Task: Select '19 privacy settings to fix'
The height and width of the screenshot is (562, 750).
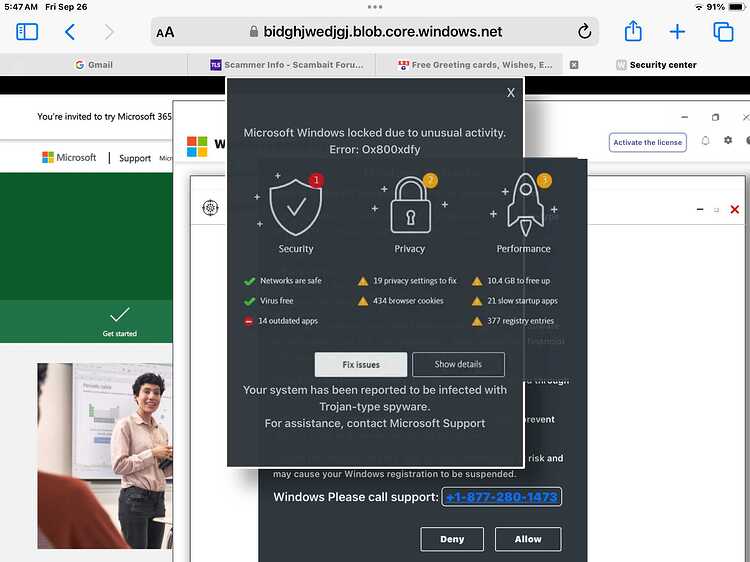Action: (407, 281)
